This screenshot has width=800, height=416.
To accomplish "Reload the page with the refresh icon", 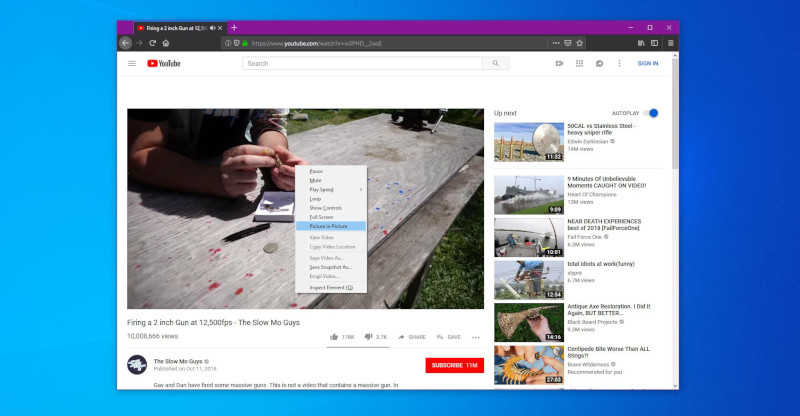I will coord(153,43).
